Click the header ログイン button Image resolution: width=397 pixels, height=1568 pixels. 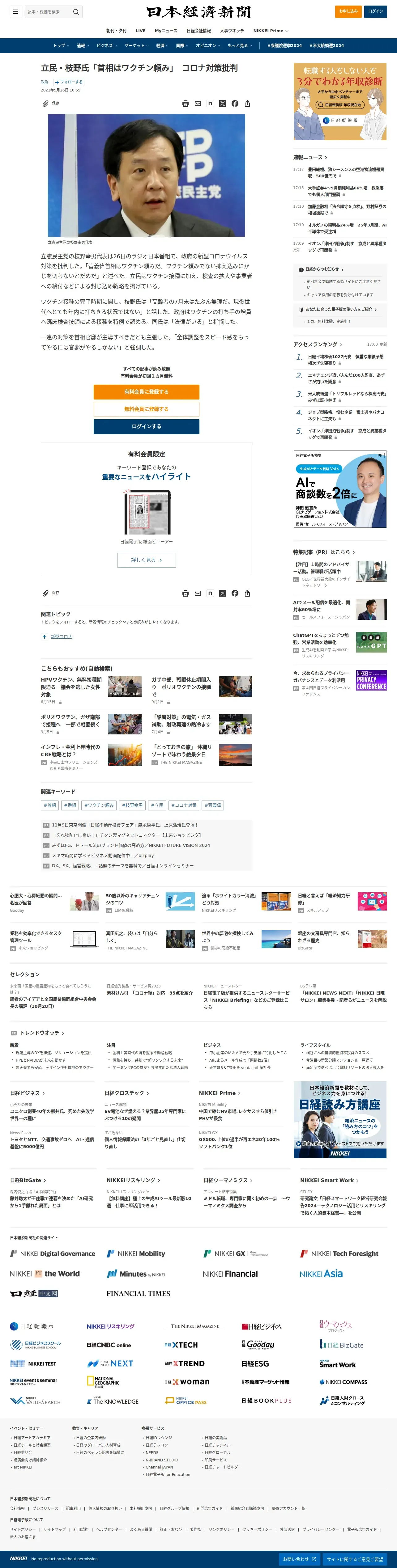376,11
